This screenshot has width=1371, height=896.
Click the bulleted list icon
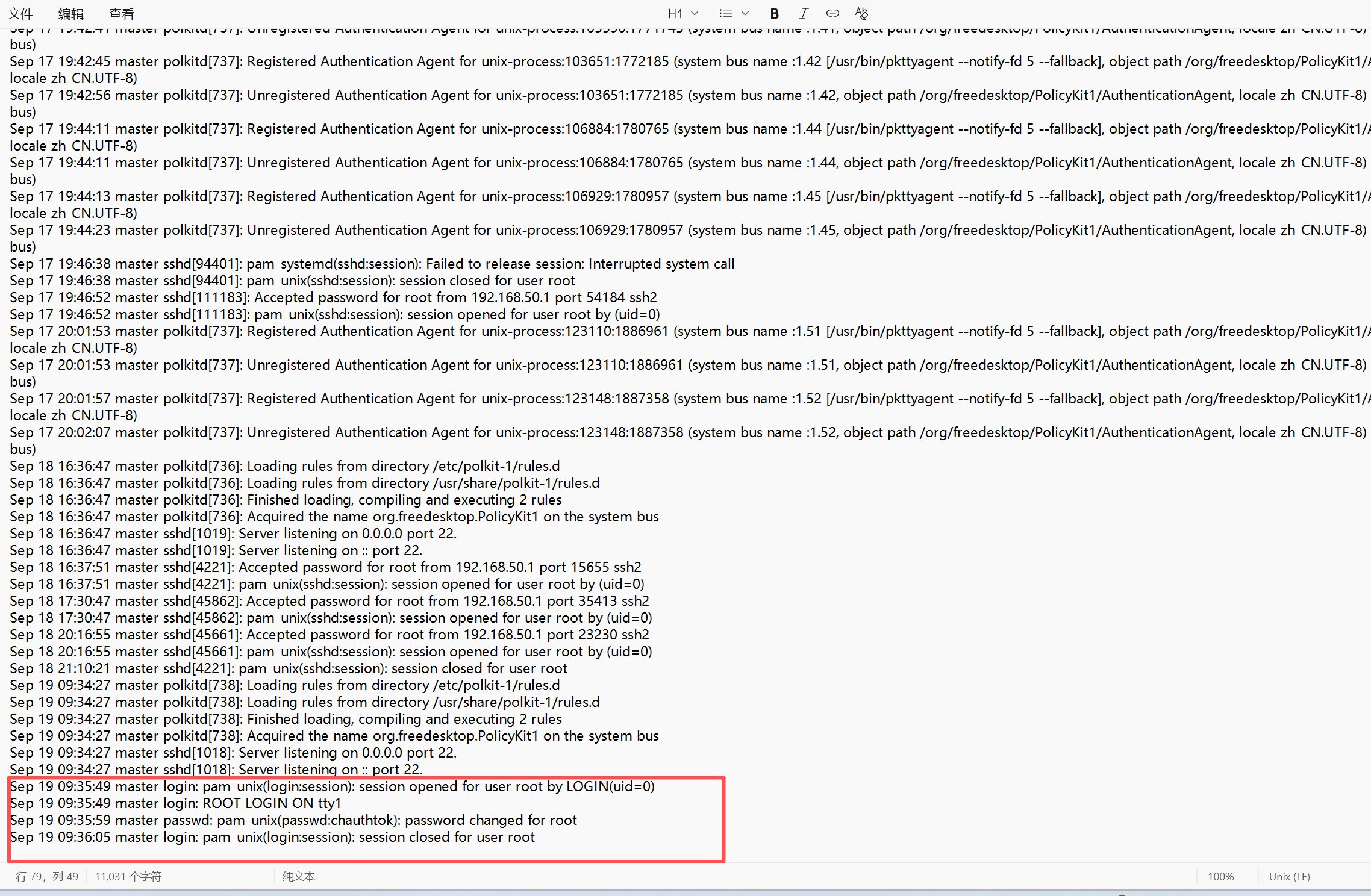[726, 13]
